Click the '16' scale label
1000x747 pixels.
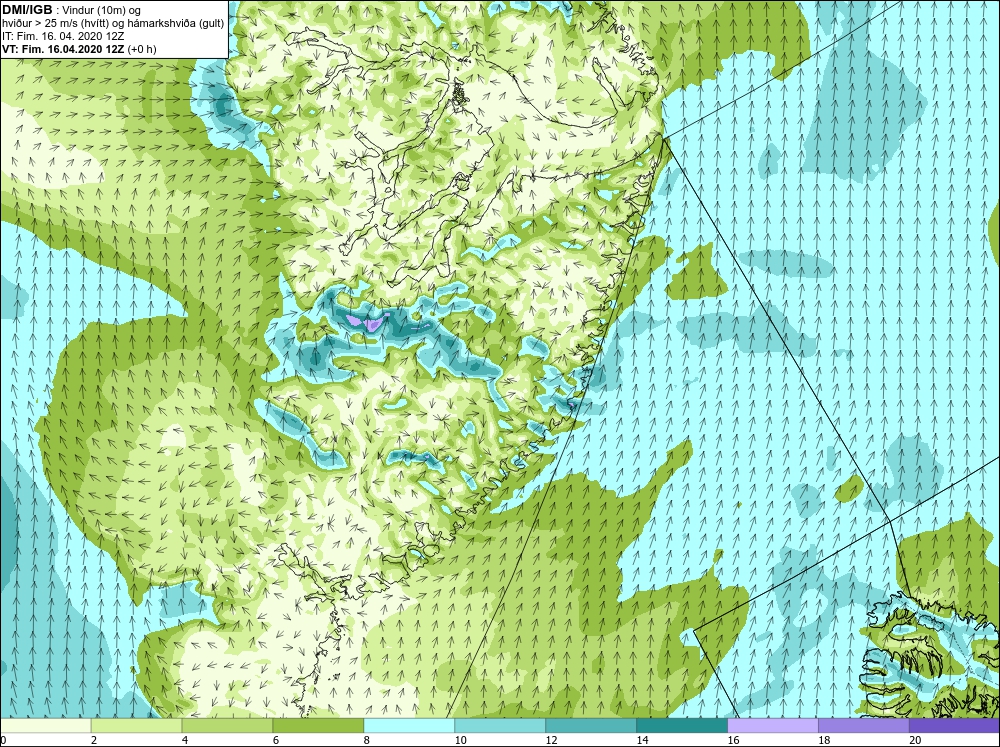(733, 740)
